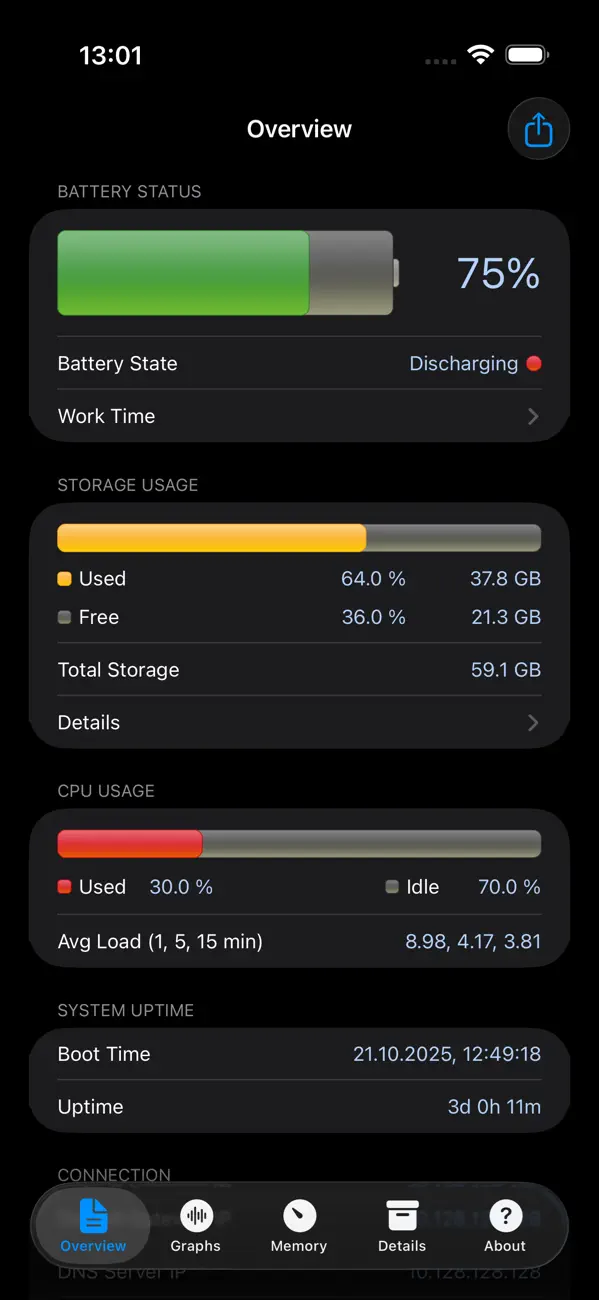Viewport: 599px width, 1300px height.
Task: Expand the Work Time disclosure chevron
Action: click(532, 416)
